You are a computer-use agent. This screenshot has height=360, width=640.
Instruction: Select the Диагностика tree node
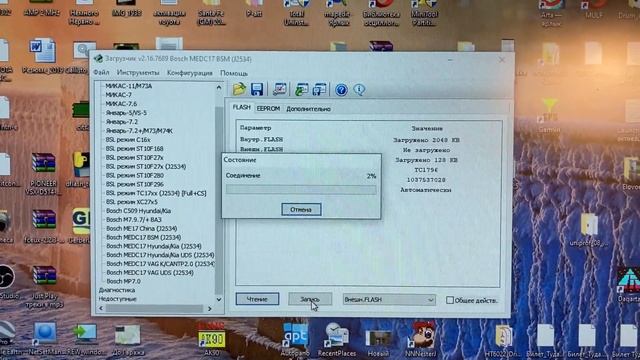tap(117, 290)
